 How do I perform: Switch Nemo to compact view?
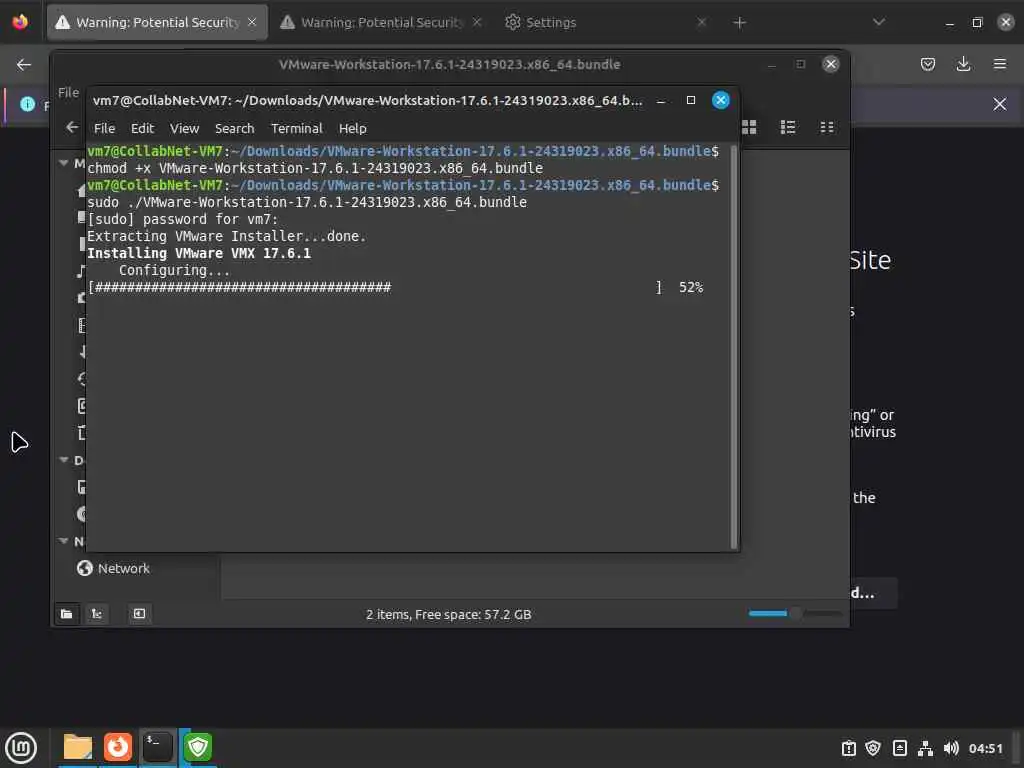pyautogui.click(x=827, y=127)
